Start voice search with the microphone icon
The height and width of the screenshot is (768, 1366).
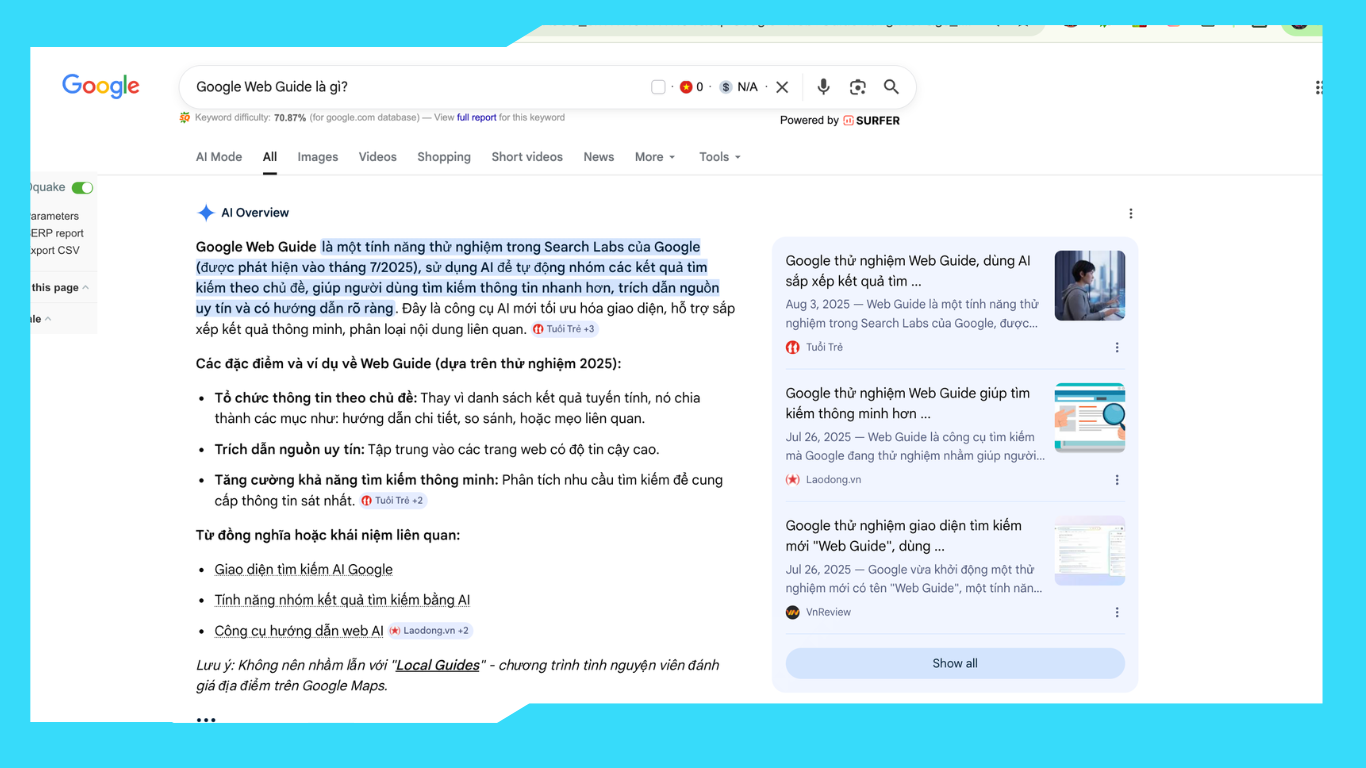tap(823, 87)
